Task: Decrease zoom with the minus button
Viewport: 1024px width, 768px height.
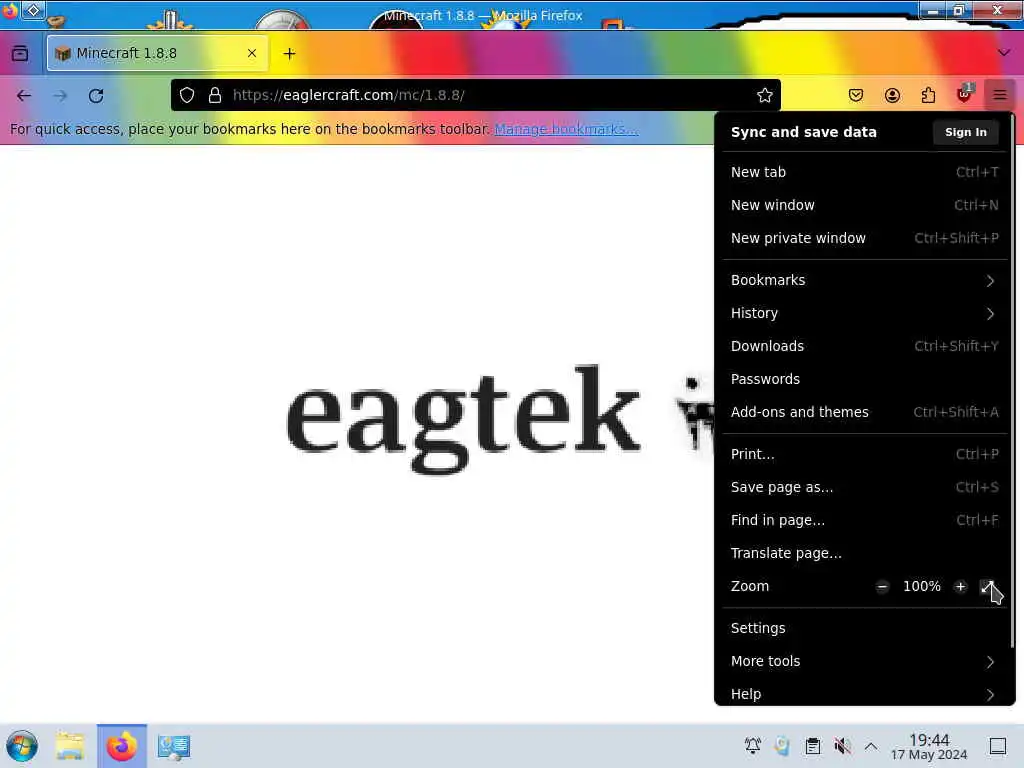Action: (882, 586)
